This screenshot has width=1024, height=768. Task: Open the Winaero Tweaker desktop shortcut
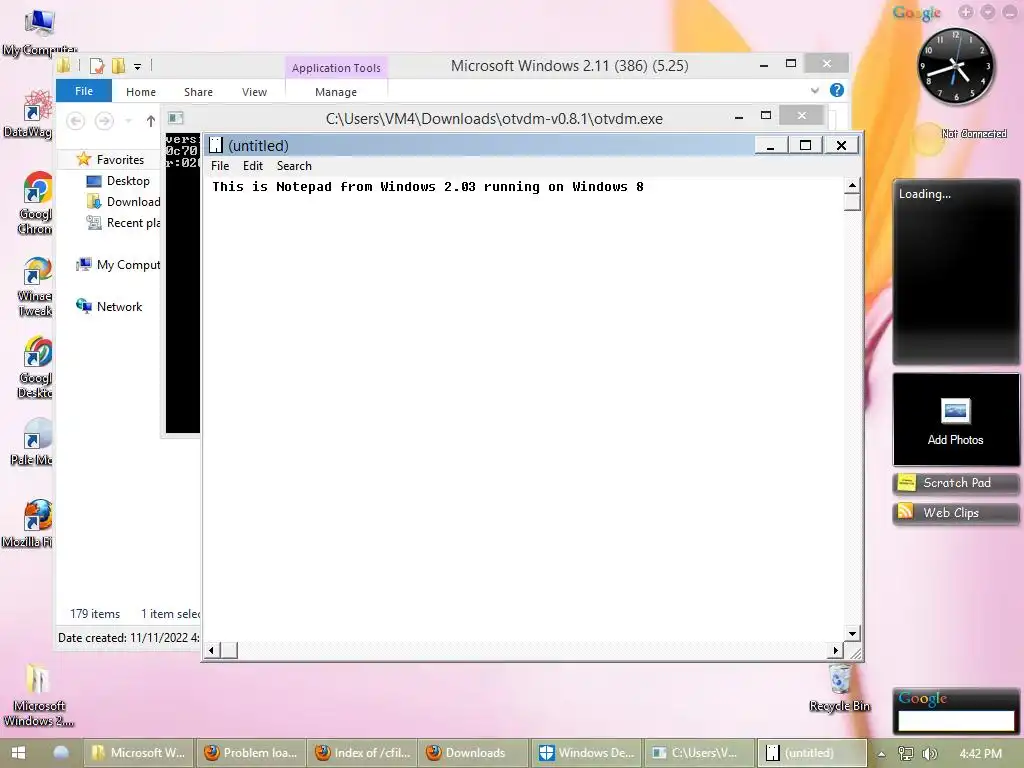tap(36, 286)
